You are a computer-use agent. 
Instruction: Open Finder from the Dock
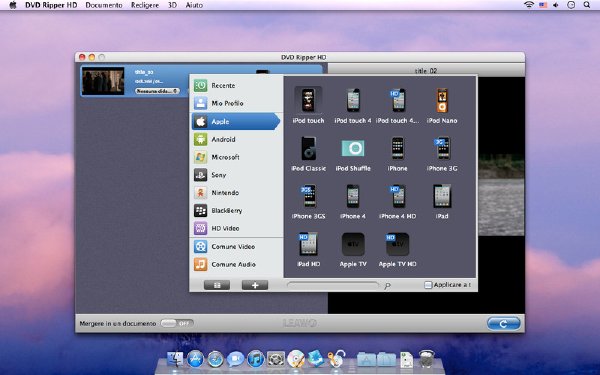coord(176,359)
